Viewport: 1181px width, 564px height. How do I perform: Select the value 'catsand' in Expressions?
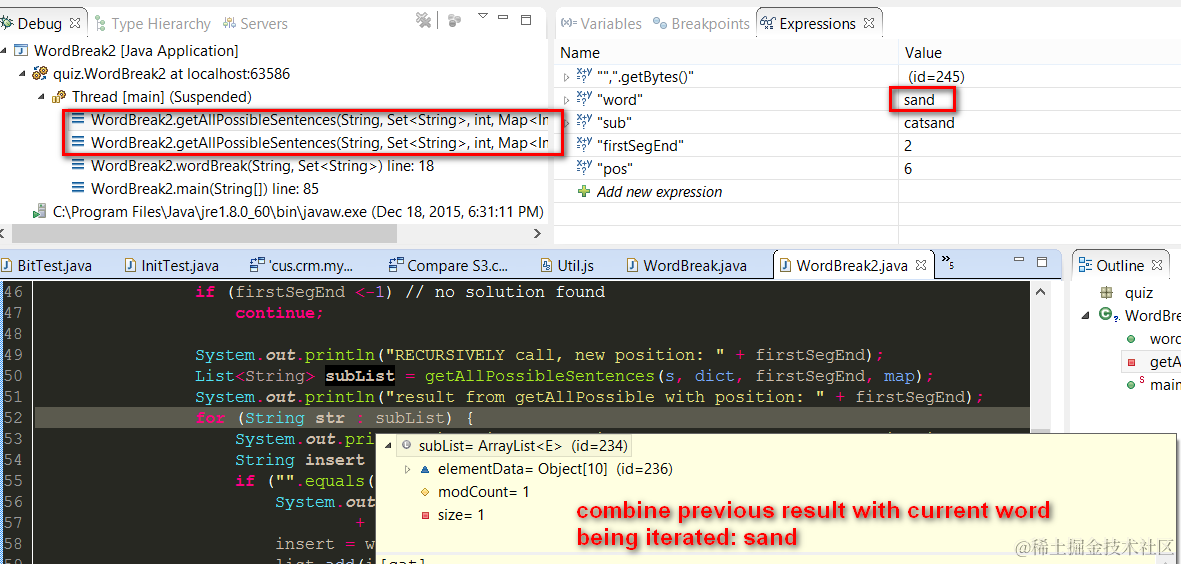click(929, 123)
